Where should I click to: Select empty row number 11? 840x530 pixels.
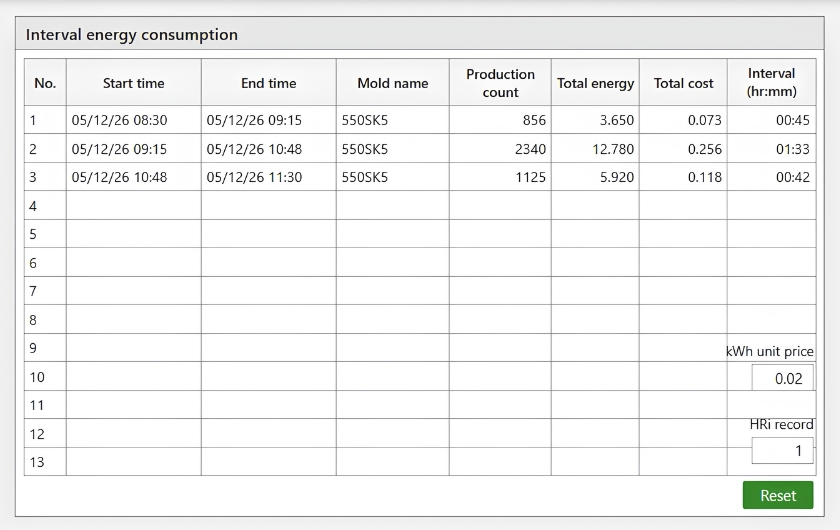click(x=37, y=406)
